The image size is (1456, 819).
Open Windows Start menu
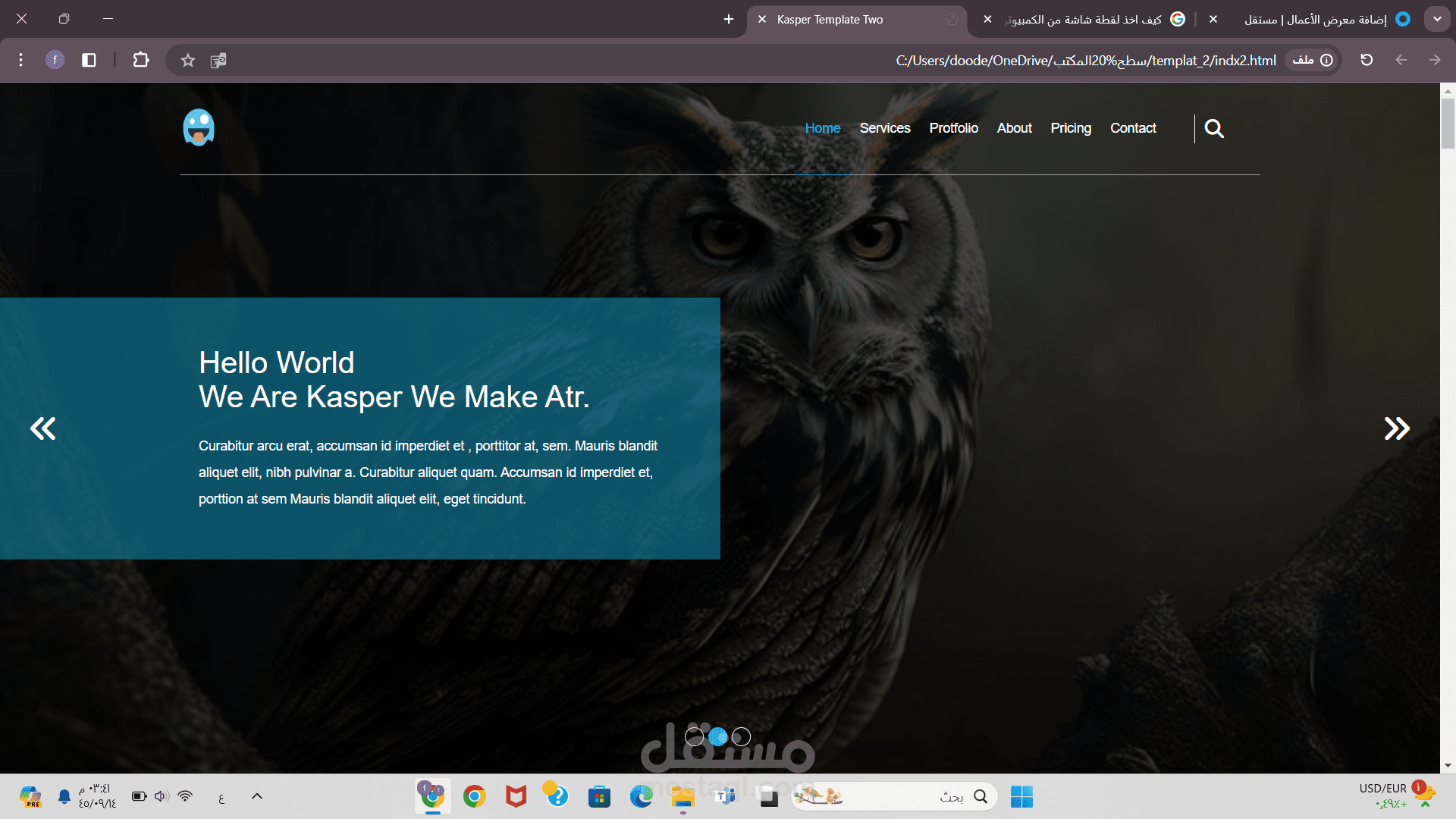(x=1021, y=796)
